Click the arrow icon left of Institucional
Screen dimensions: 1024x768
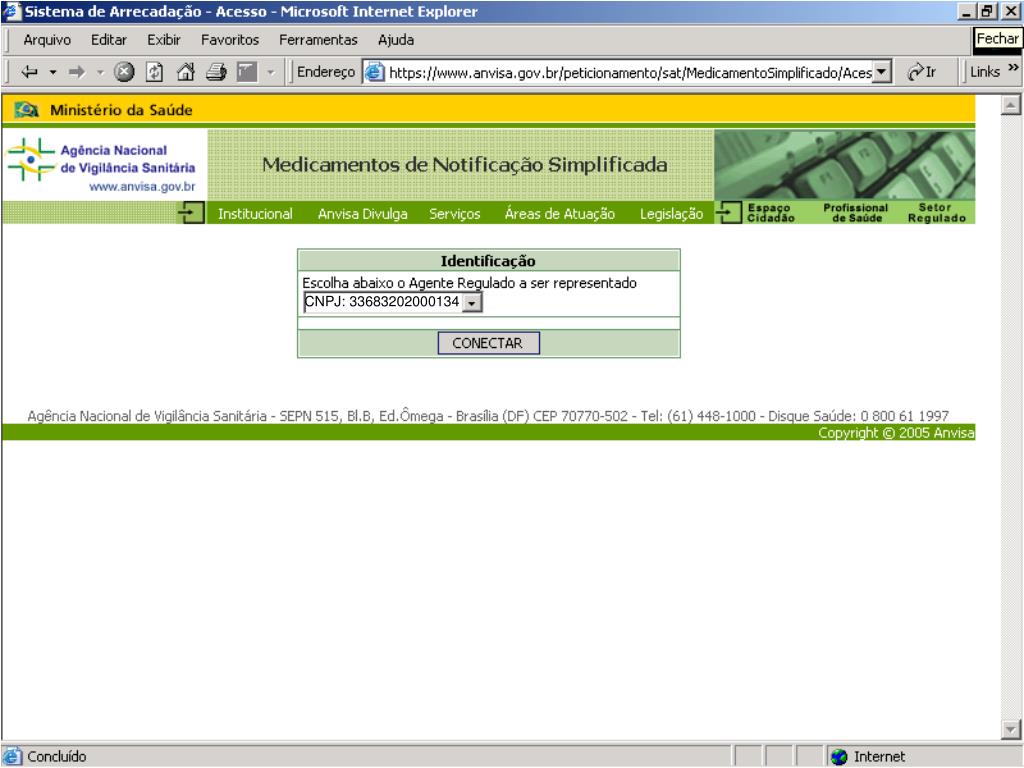click(191, 213)
